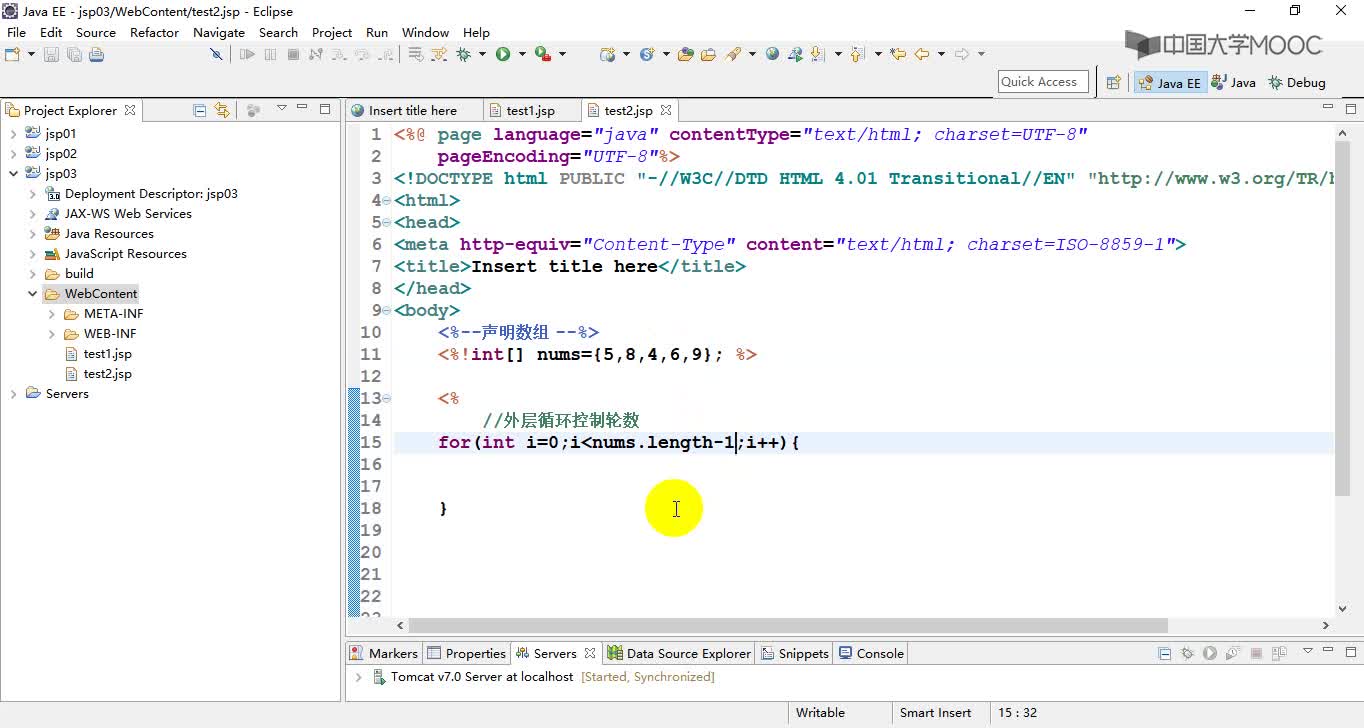
Task: Expand the Servers node in Project Explorer
Action: coord(13,393)
